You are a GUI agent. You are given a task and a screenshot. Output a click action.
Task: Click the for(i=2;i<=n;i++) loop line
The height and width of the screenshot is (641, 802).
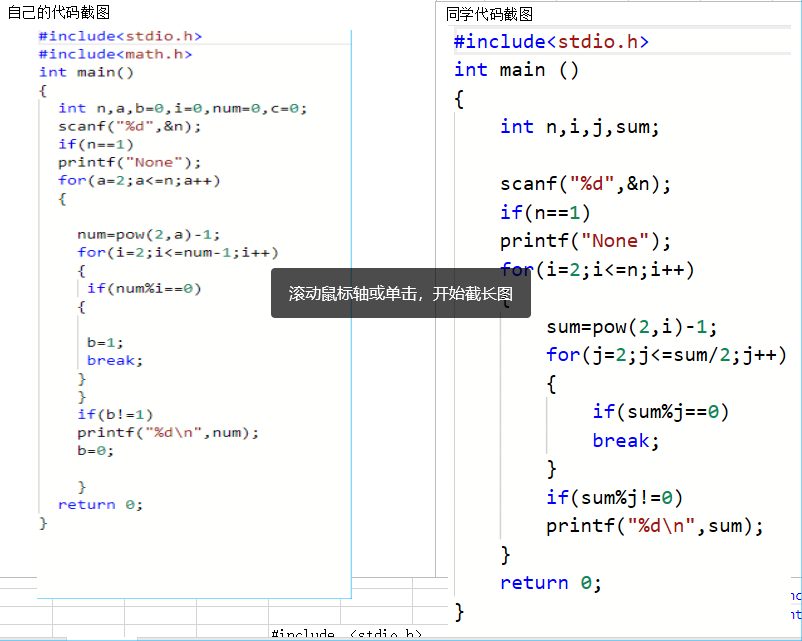pyautogui.click(x=597, y=270)
